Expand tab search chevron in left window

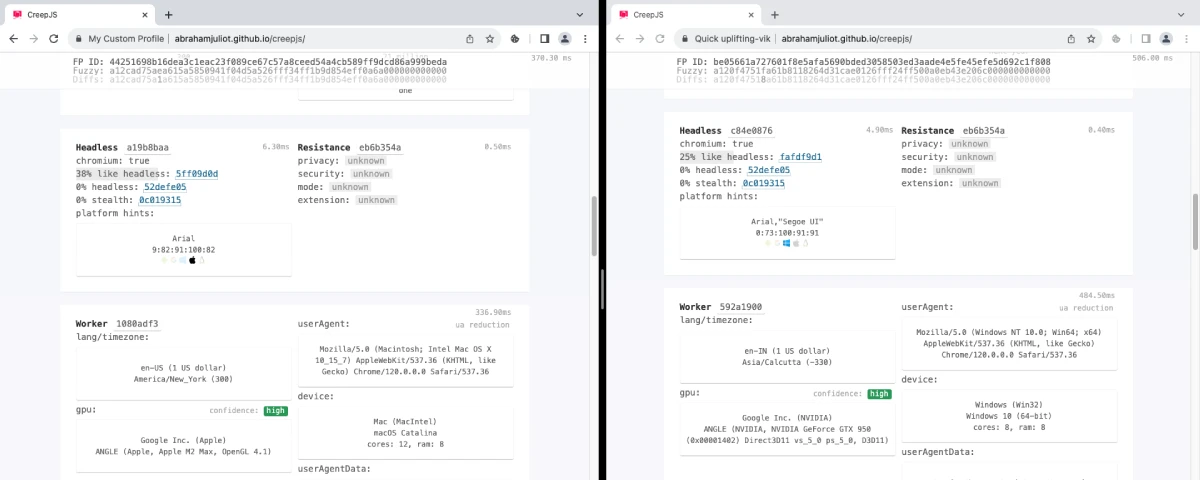point(581,15)
